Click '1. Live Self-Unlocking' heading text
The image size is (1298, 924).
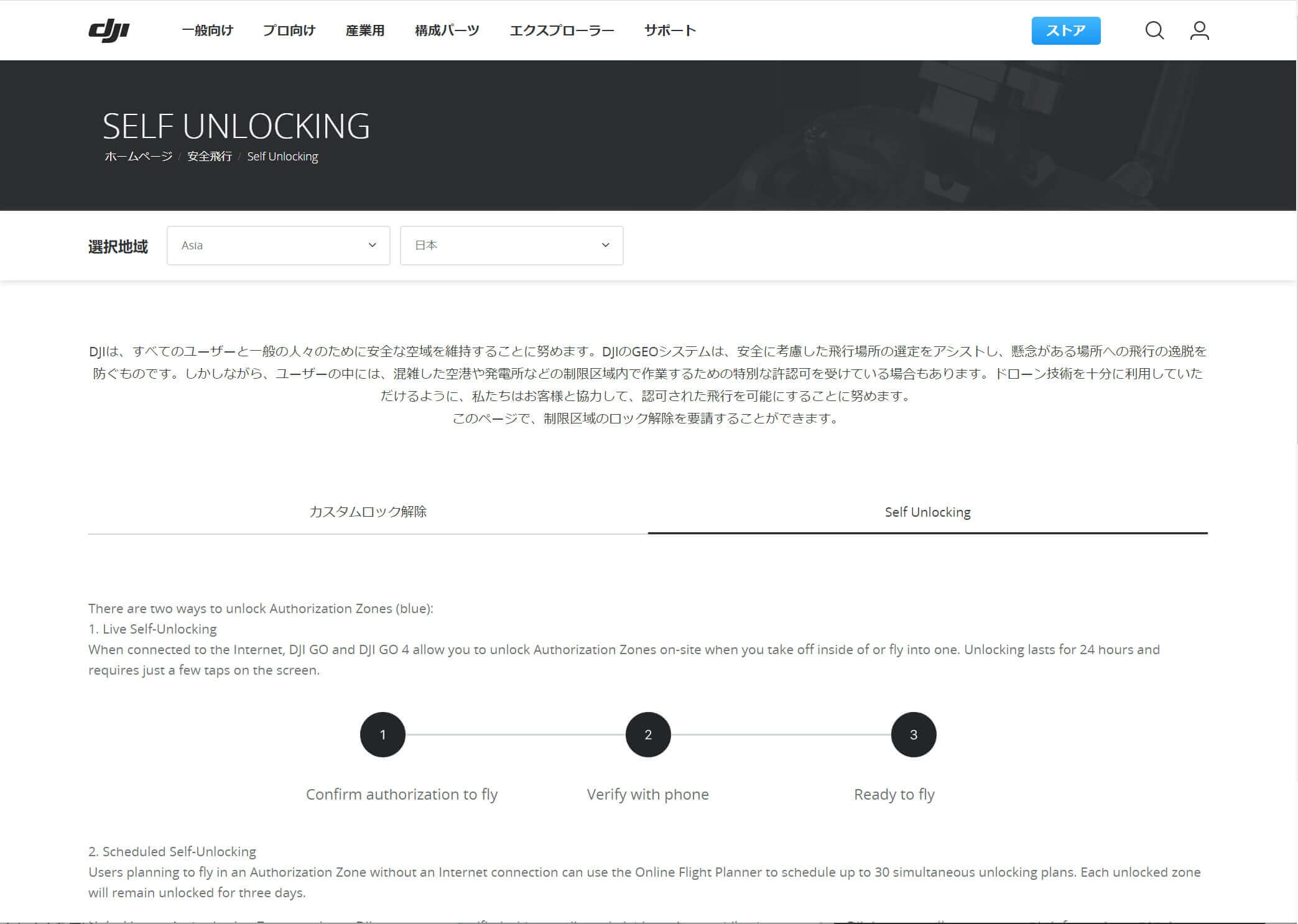coord(152,629)
